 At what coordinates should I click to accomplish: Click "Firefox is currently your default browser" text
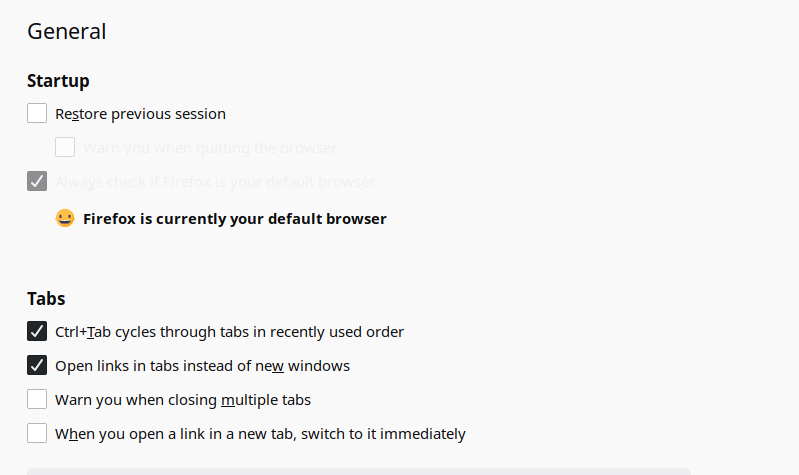point(234,219)
